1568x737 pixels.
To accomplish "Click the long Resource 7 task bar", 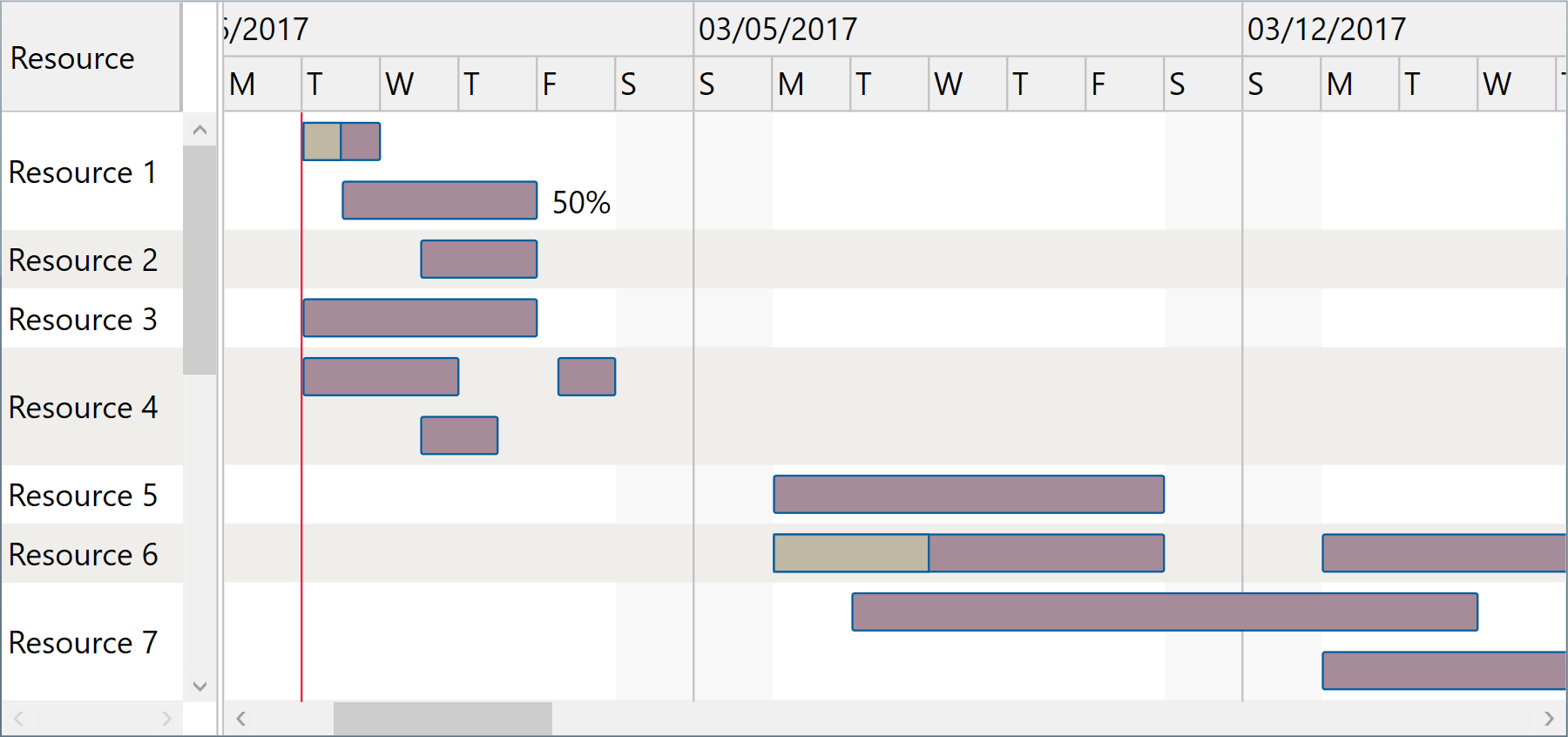I will pyautogui.click(x=1163, y=612).
